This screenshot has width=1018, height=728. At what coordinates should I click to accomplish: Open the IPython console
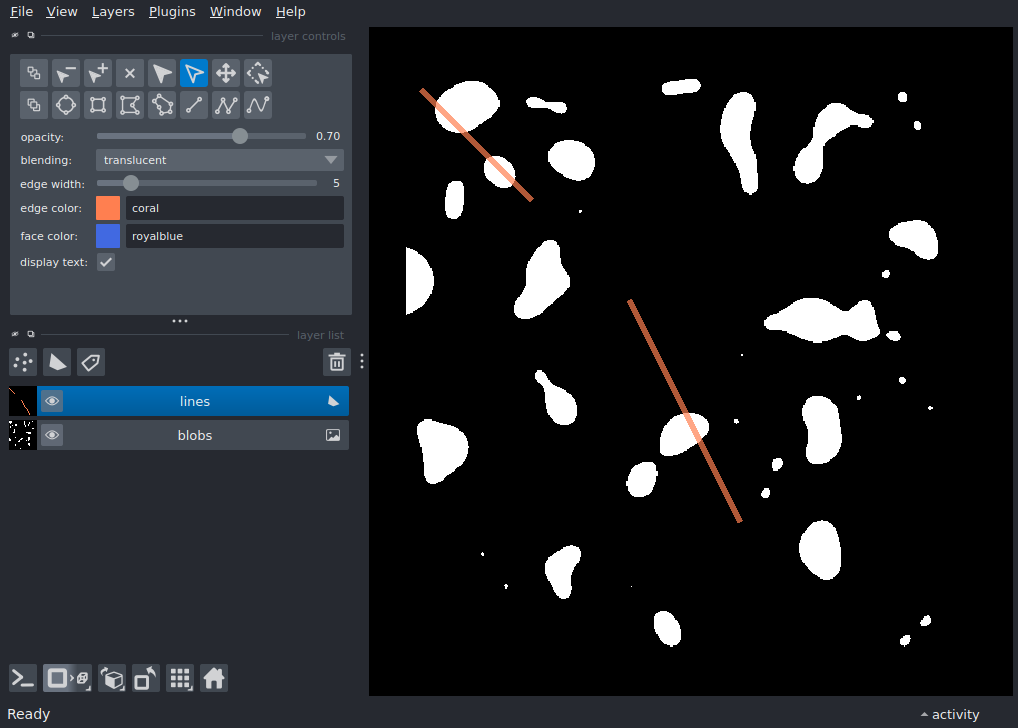tap(22, 678)
